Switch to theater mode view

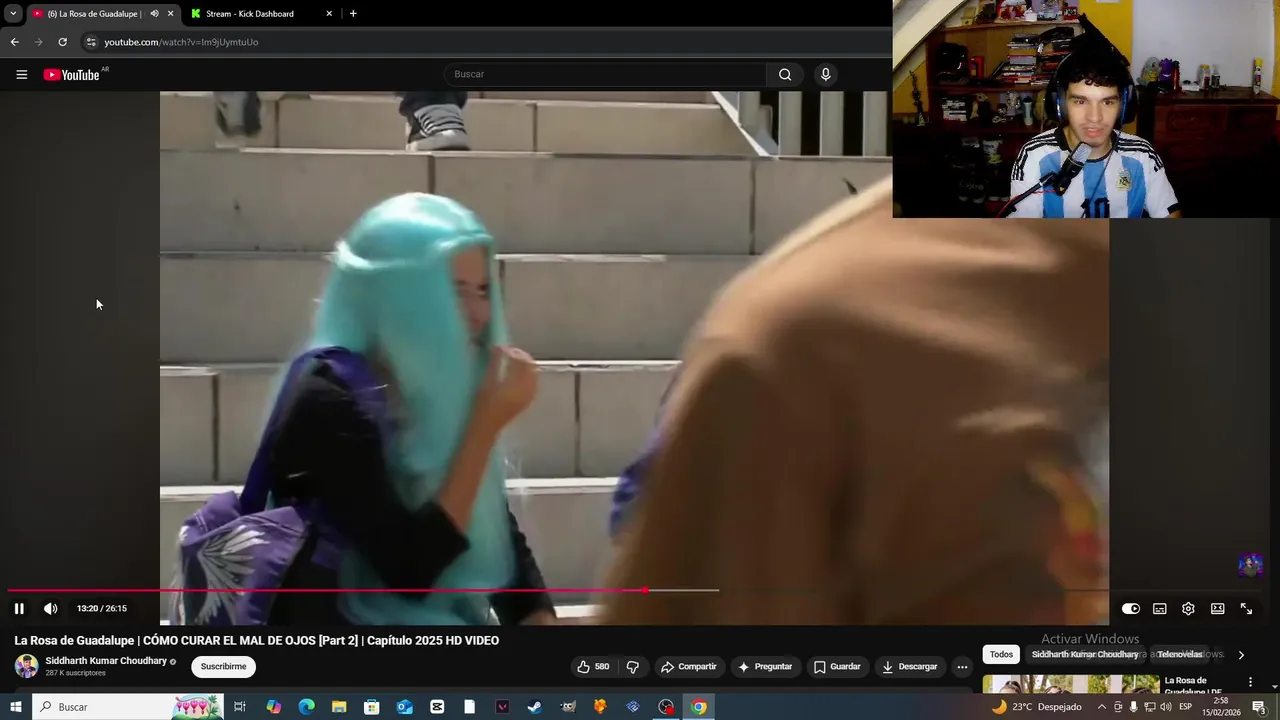pos(1217,608)
